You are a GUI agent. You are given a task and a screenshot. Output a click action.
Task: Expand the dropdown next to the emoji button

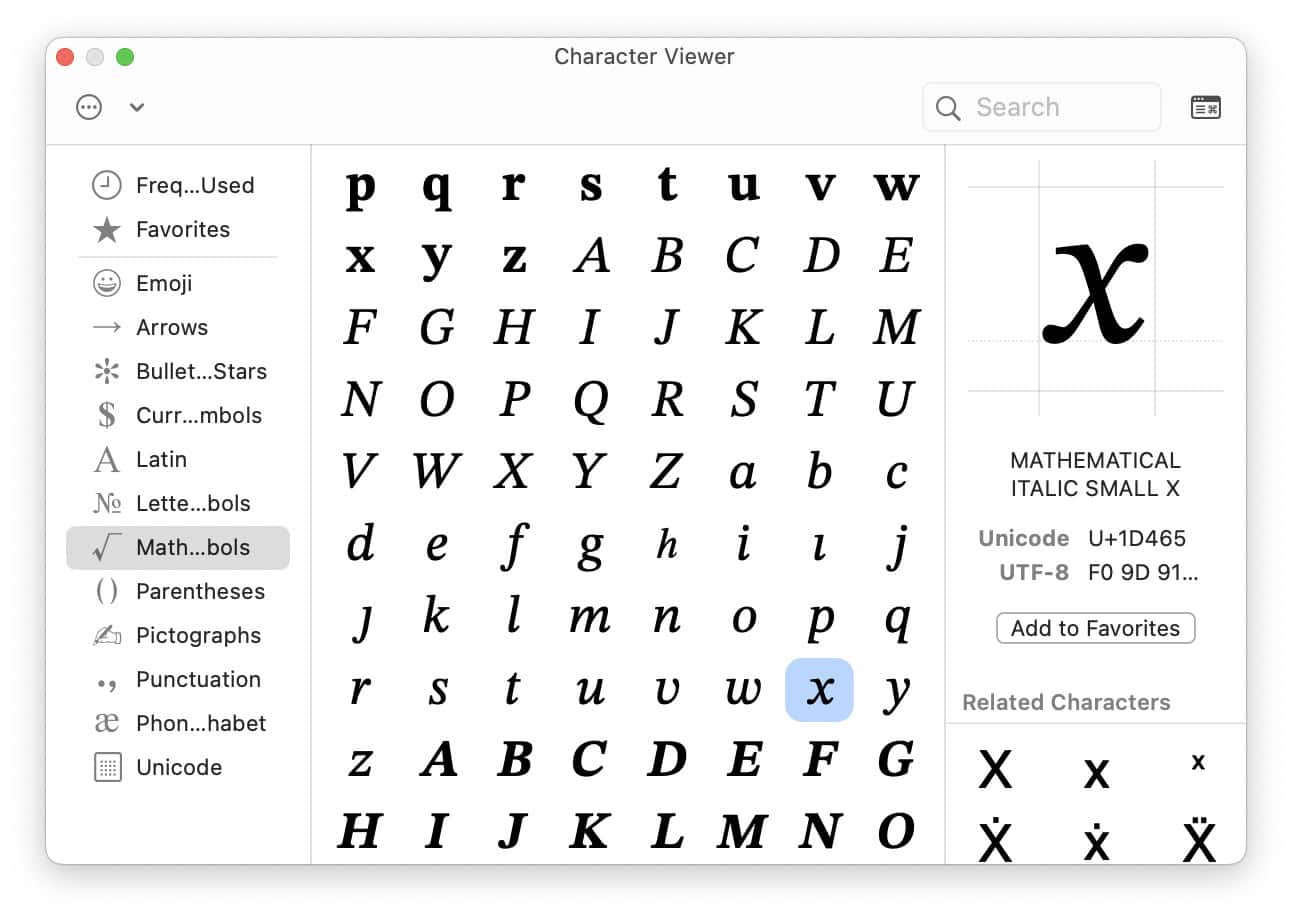(137, 107)
